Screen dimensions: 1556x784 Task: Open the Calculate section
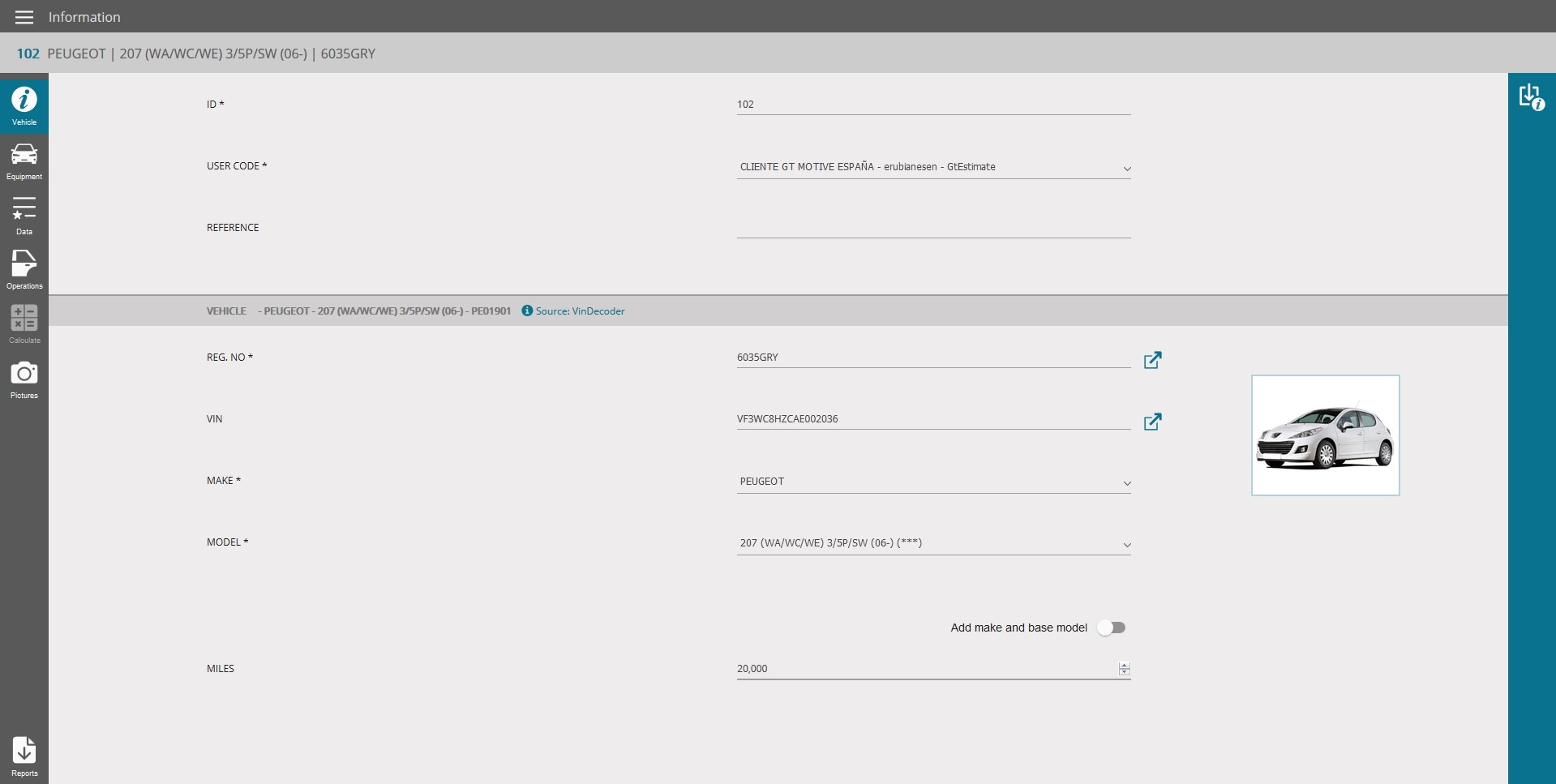pyautogui.click(x=24, y=323)
